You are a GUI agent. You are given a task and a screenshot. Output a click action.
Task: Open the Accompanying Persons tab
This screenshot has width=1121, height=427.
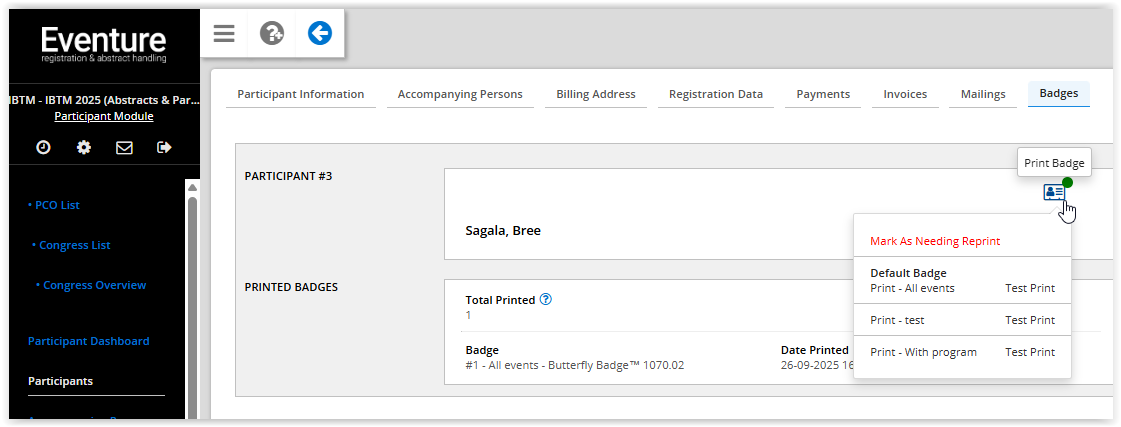(x=460, y=94)
